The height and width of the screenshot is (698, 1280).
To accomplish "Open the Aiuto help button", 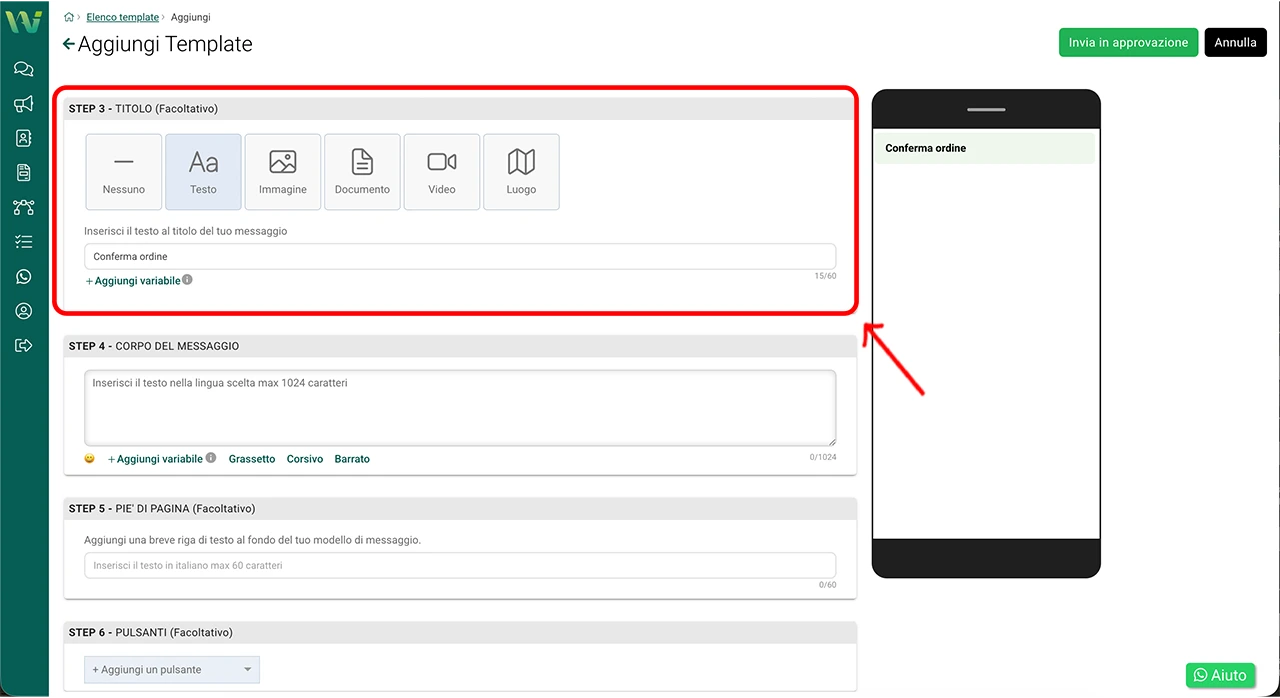I will [x=1220, y=675].
